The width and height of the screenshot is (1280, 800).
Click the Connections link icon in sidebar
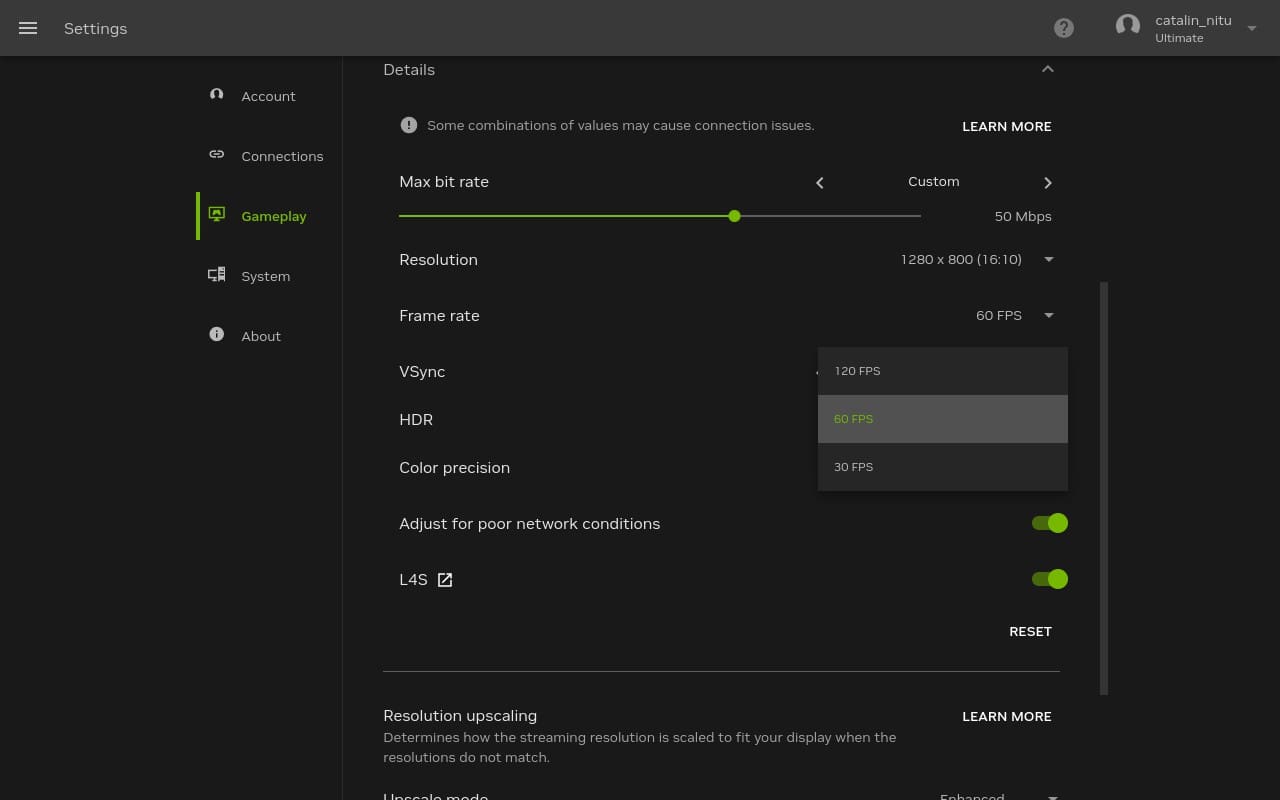[216, 155]
